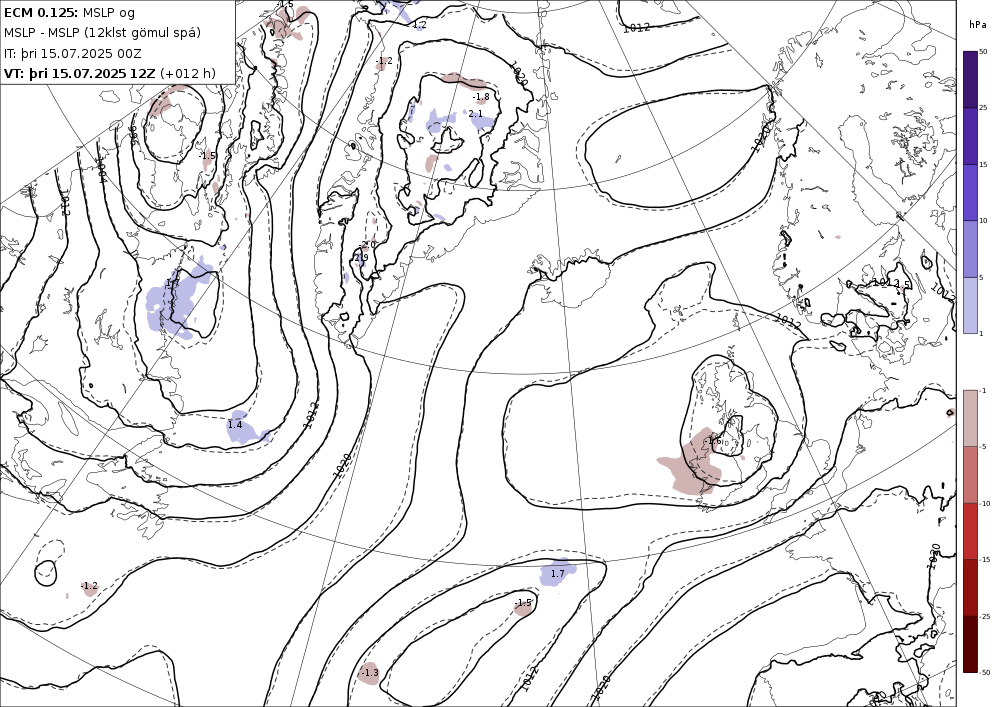
Task: Click the blue anomaly patch labeled 1.4
Action: coord(246,428)
